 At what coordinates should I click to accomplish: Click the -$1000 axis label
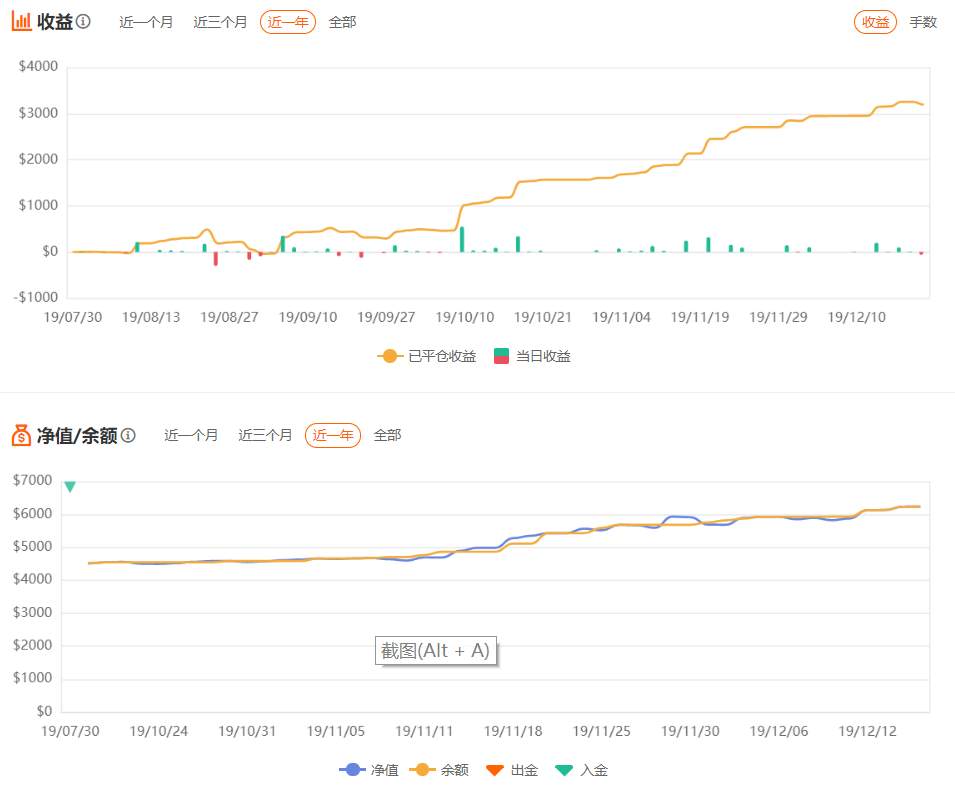[36, 297]
